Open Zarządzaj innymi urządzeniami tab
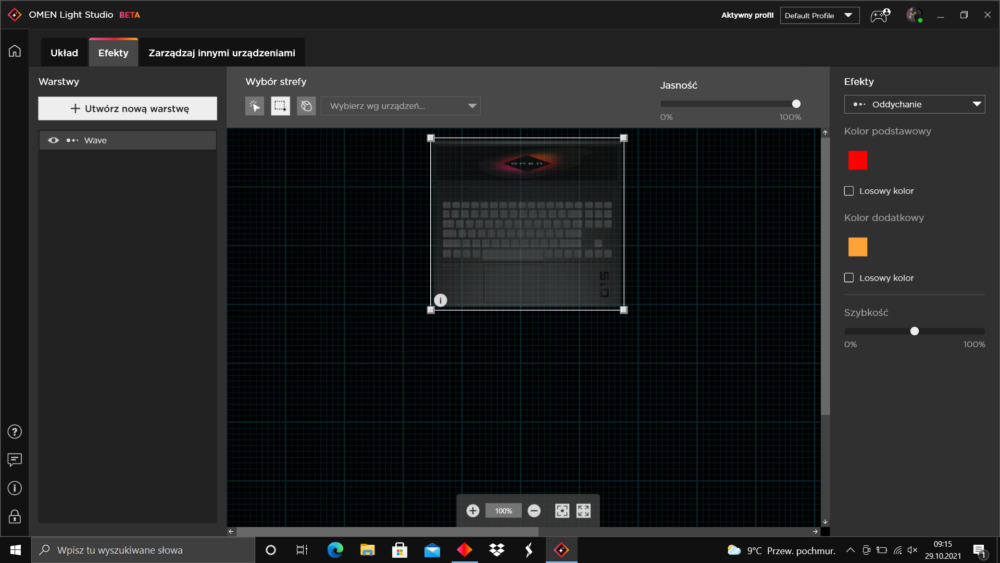1000x563 pixels. [222, 53]
